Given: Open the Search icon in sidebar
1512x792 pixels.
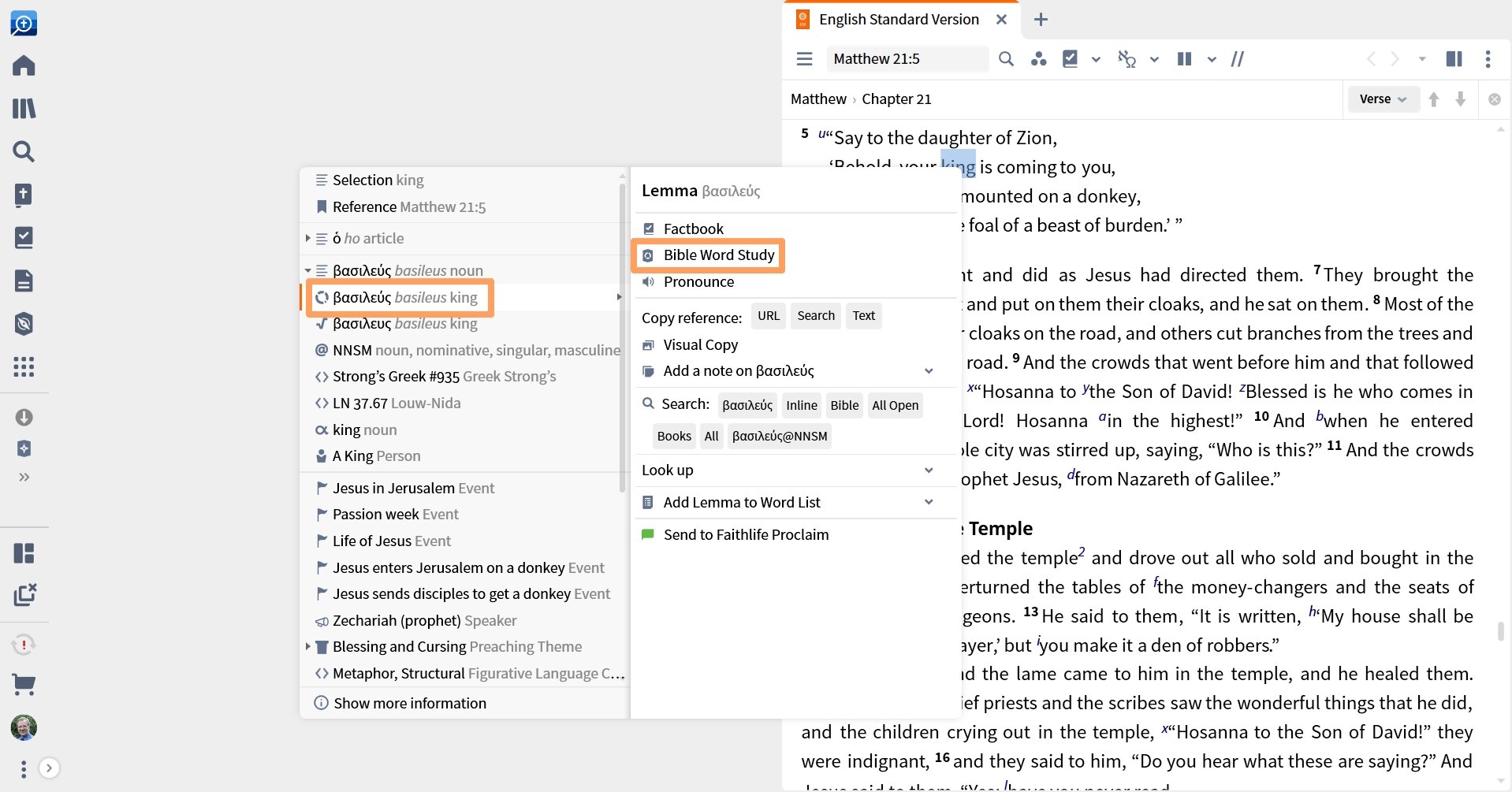Looking at the screenshot, I should (x=24, y=151).
